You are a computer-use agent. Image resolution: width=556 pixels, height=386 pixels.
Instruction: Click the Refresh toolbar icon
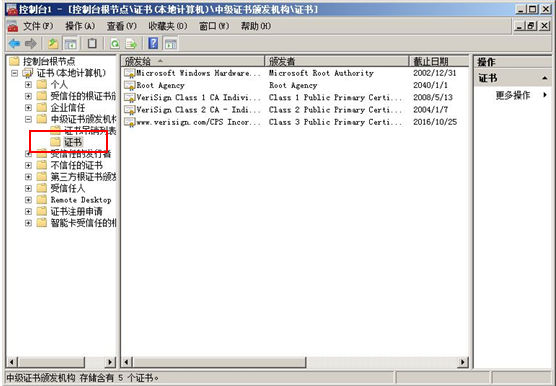pos(115,44)
